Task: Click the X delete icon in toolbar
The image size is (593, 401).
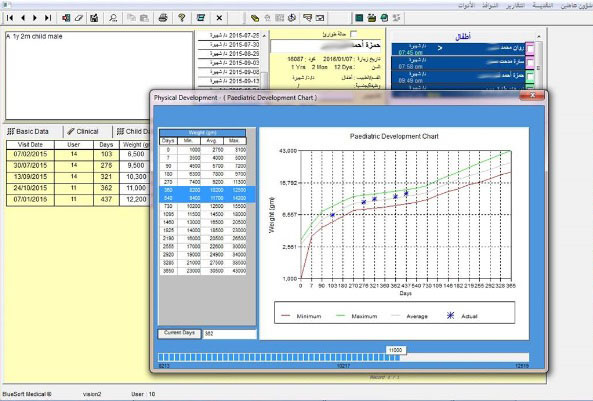Action: pyautogui.click(x=219, y=18)
